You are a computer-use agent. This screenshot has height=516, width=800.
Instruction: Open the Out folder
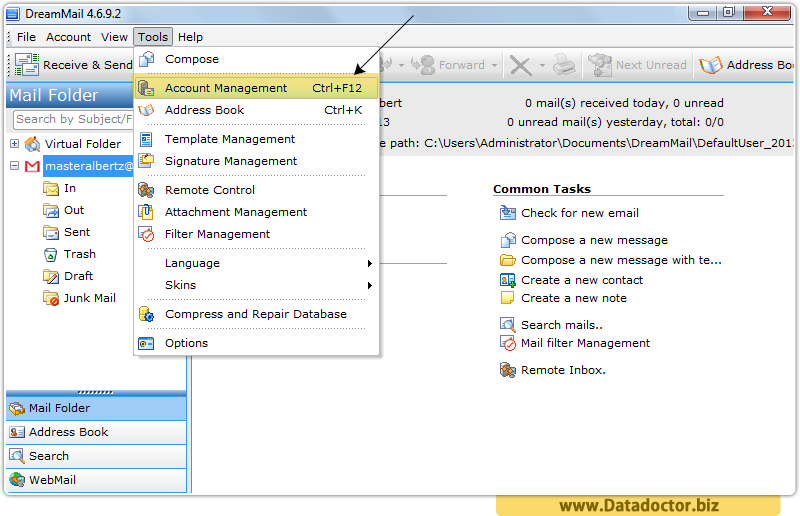[74, 210]
